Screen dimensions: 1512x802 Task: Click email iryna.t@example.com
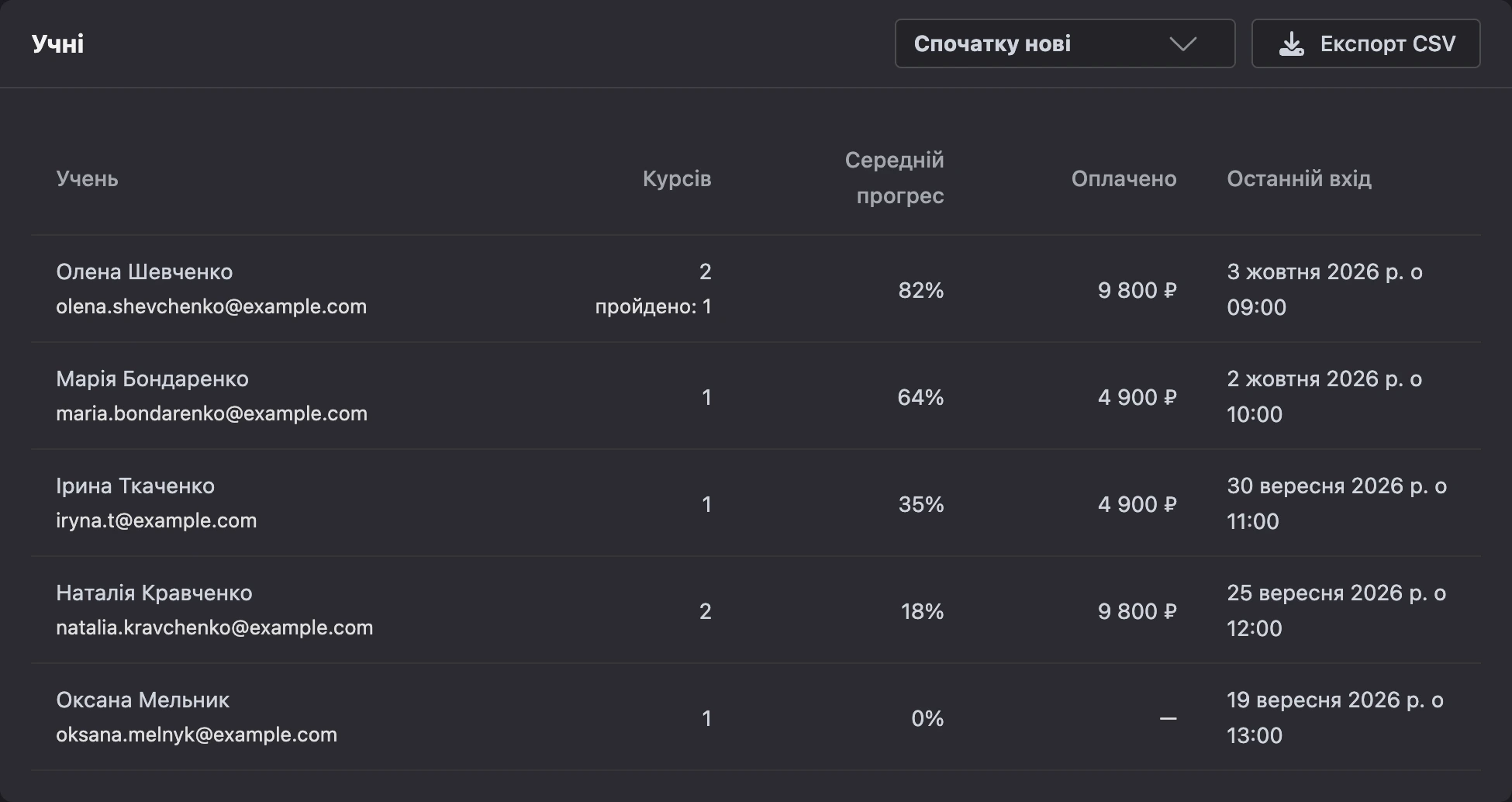pos(156,520)
